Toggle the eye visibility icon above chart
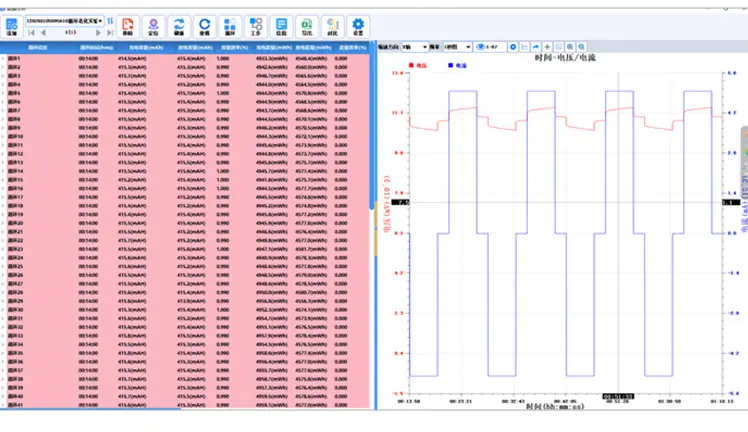Viewport: 748px width, 432px height. click(x=481, y=47)
